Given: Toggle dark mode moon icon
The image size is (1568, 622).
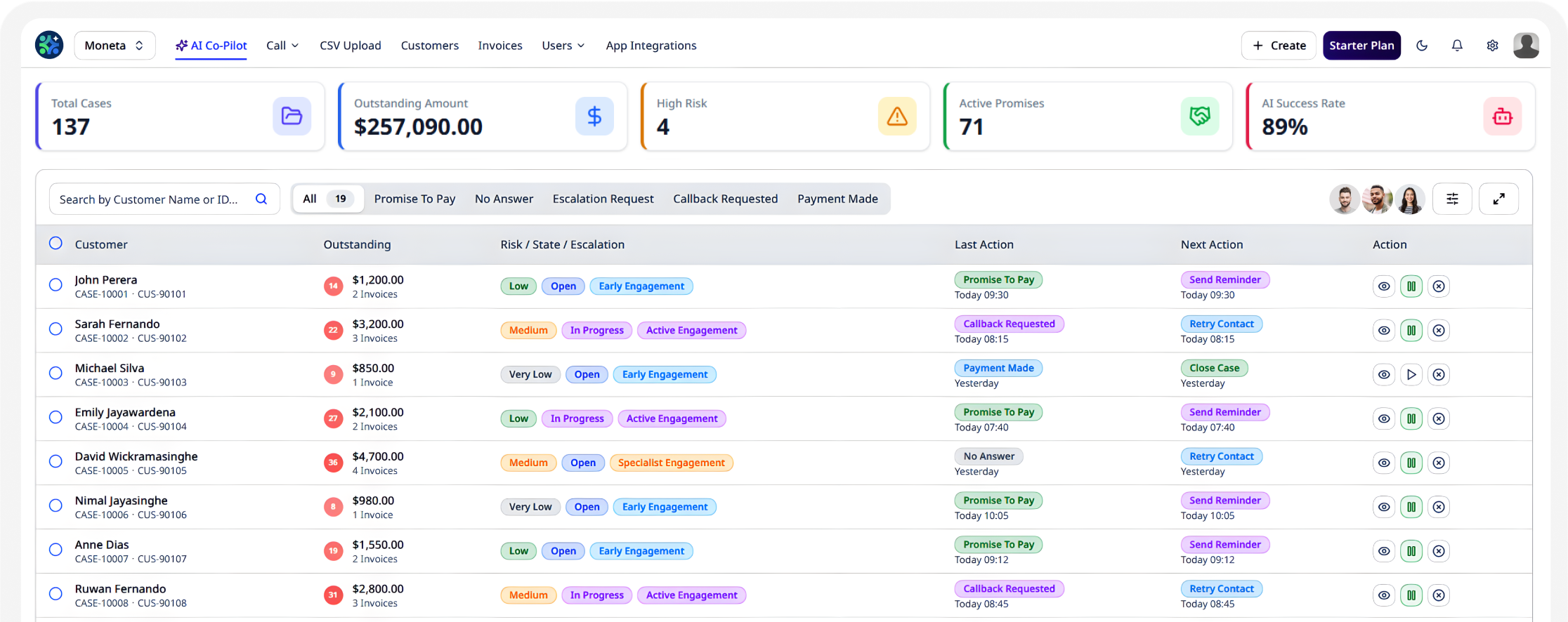Looking at the screenshot, I should [1422, 46].
